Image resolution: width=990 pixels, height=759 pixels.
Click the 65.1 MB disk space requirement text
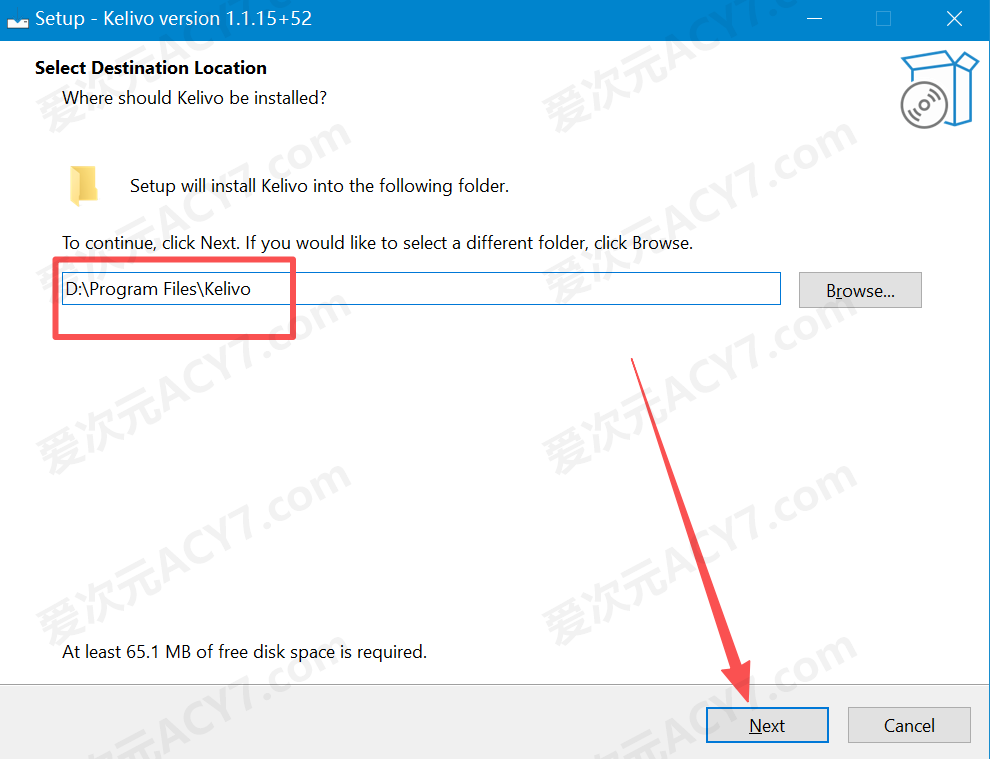point(244,652)
